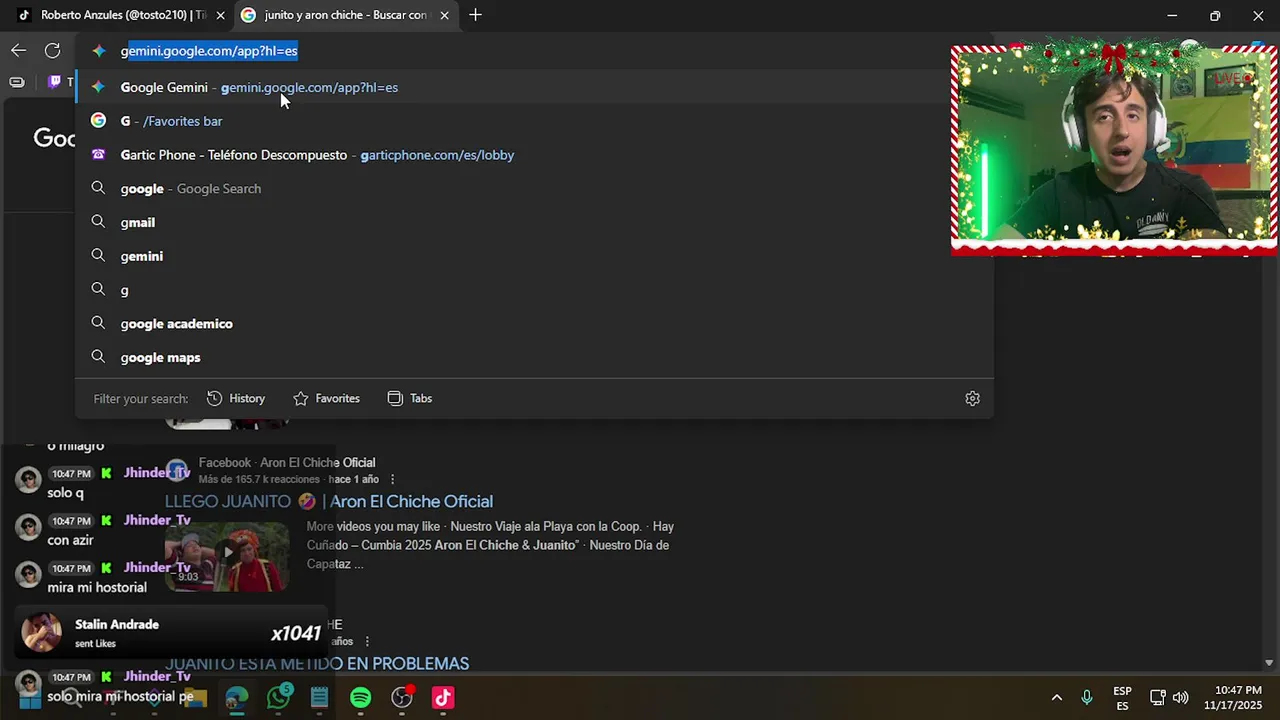The image size is (1280, 720).
Task: Open options menu next to 'hace 1 año'
Action: click(392, 479)
